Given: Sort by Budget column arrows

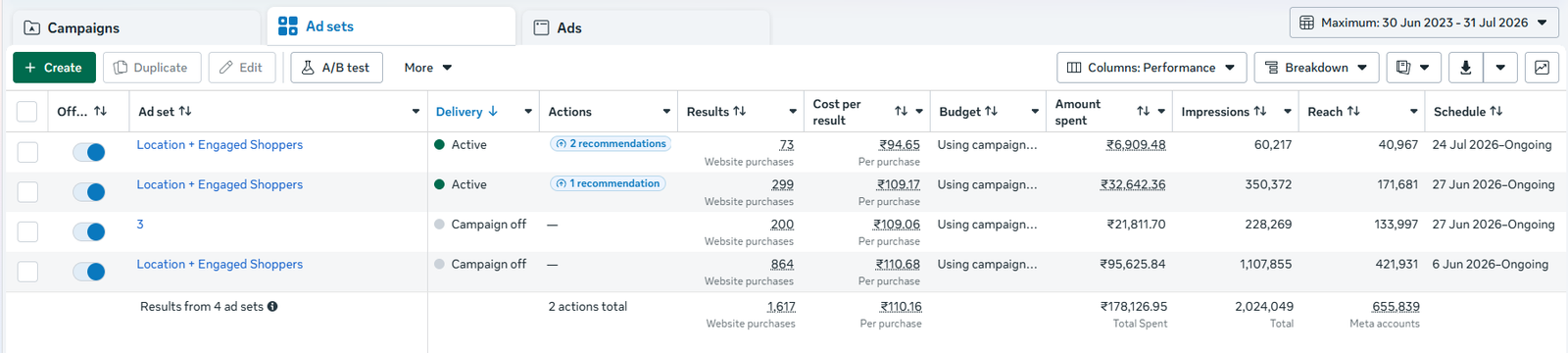Looking at the screenshot, I should [991, 112].
